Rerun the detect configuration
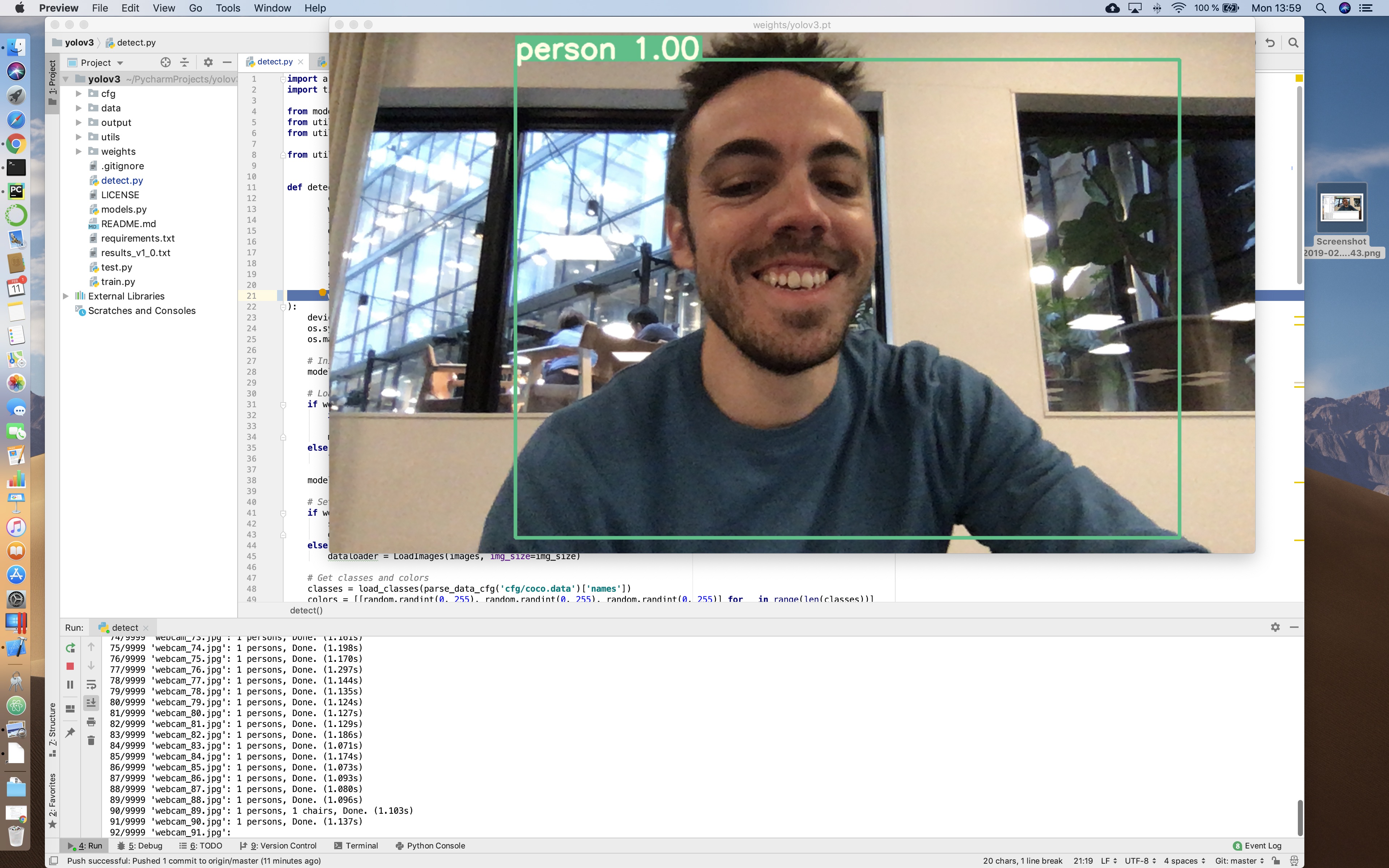The height and width of the screenshot is (868, 1389). point(71,648)
